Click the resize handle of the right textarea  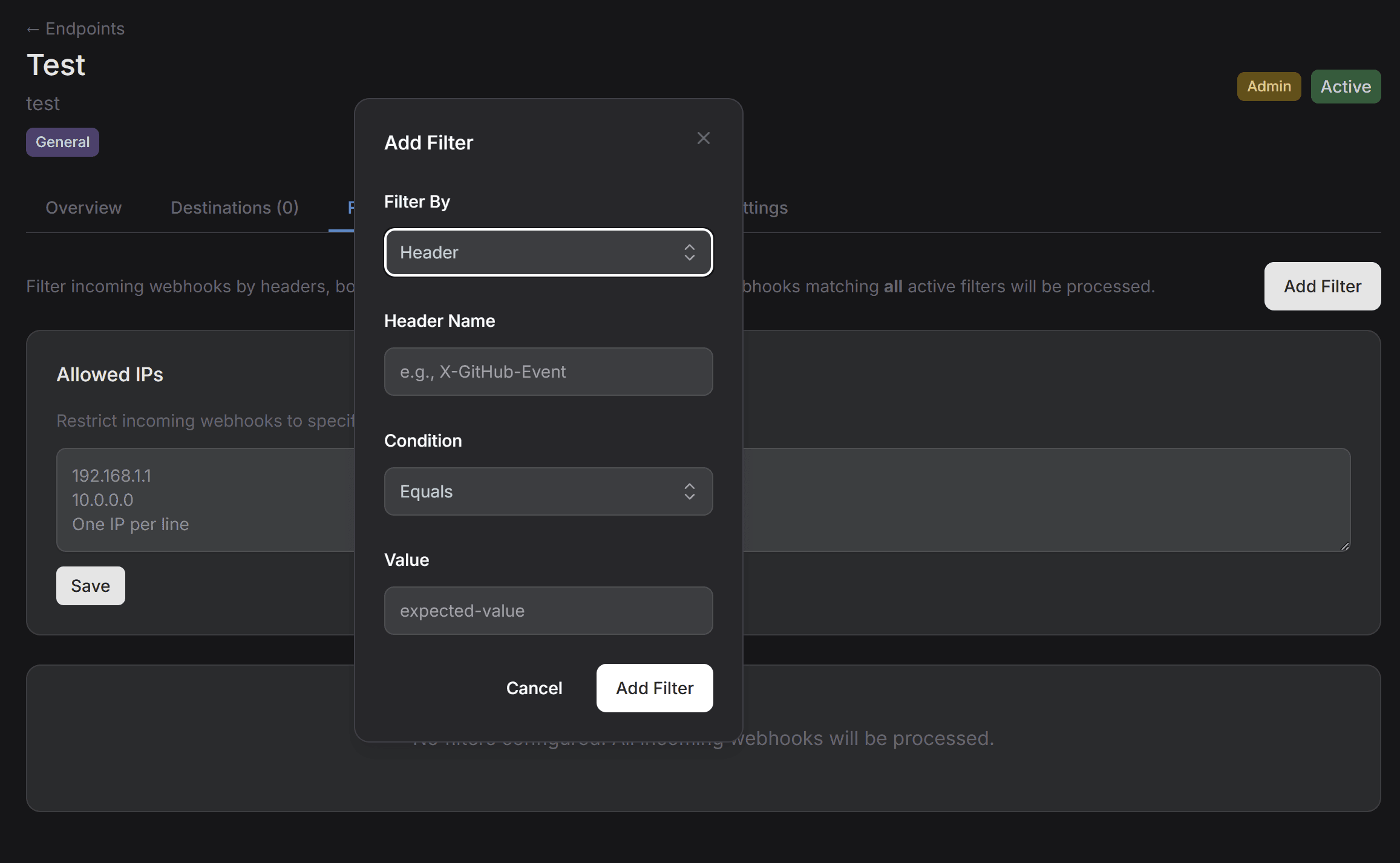tap(1344, 546)
